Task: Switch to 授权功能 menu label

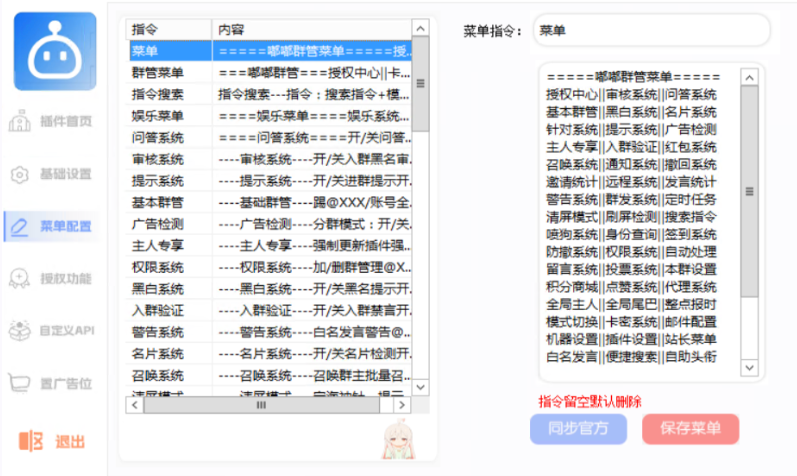Action: click(x=66, y=279)
